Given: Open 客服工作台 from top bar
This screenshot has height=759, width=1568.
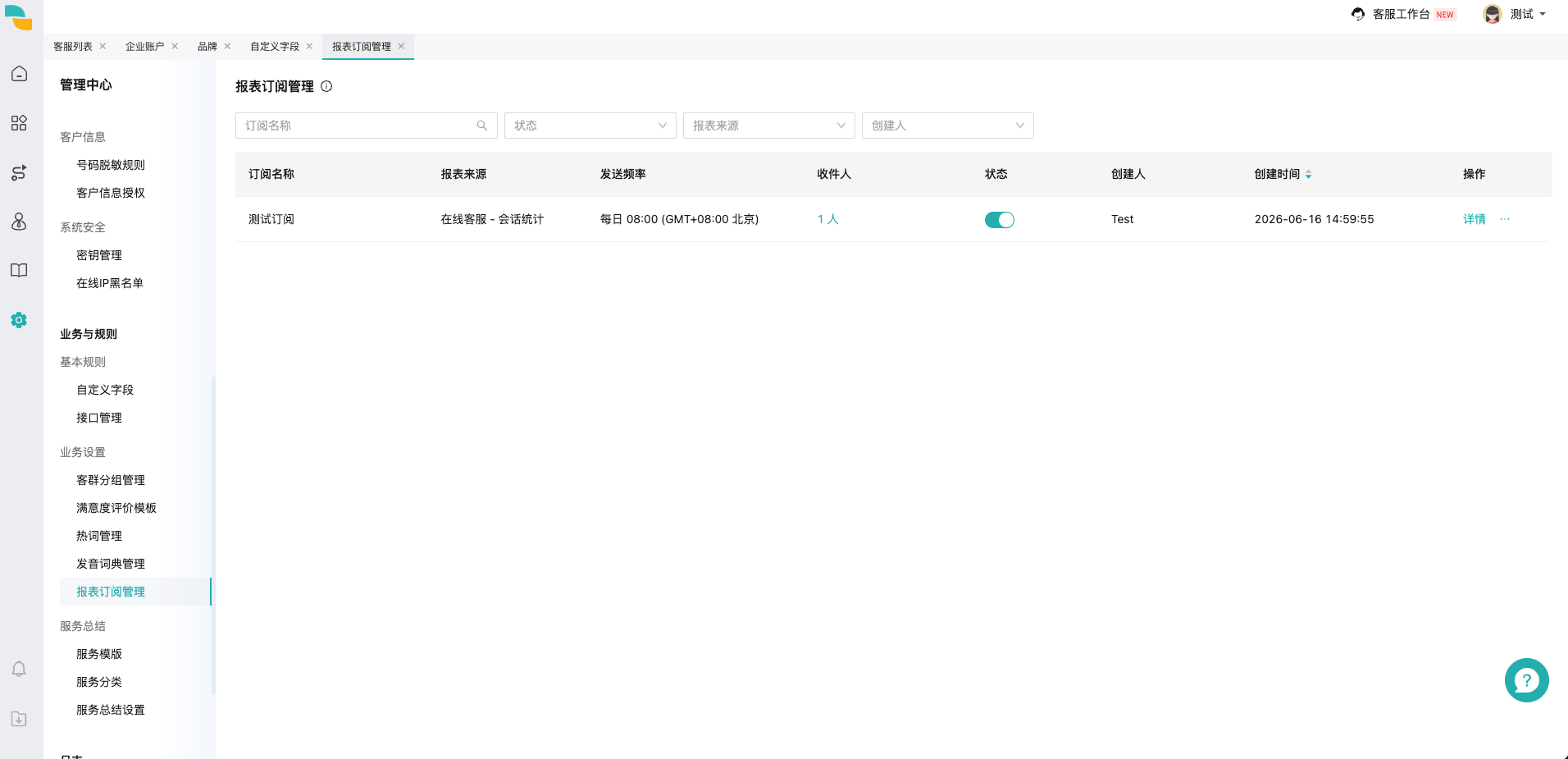Looking at the screenshot, I should point(1402,14).
